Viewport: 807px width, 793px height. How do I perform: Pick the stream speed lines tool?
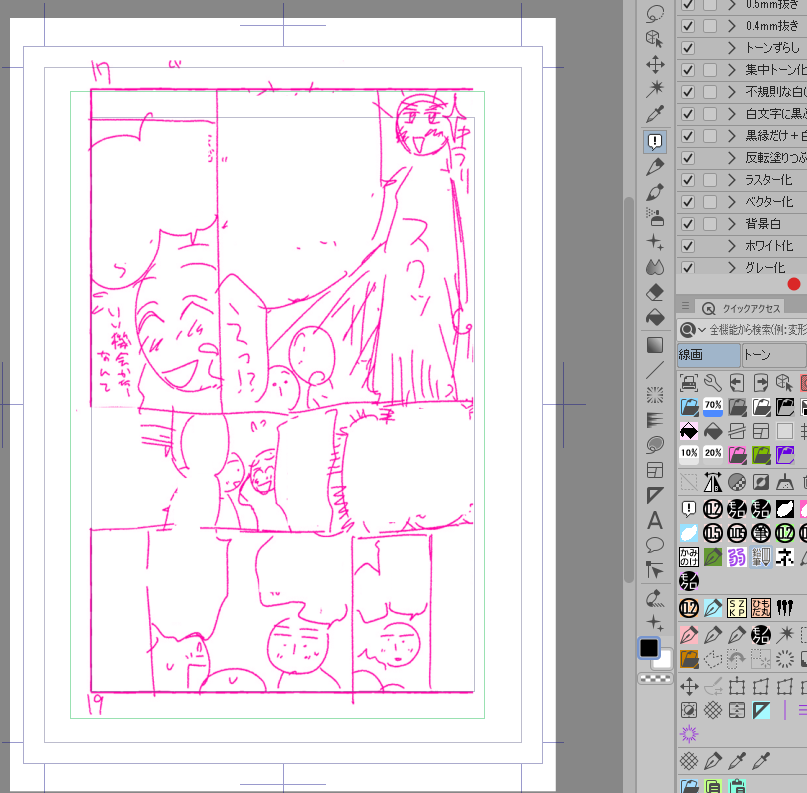pos(655,420)
